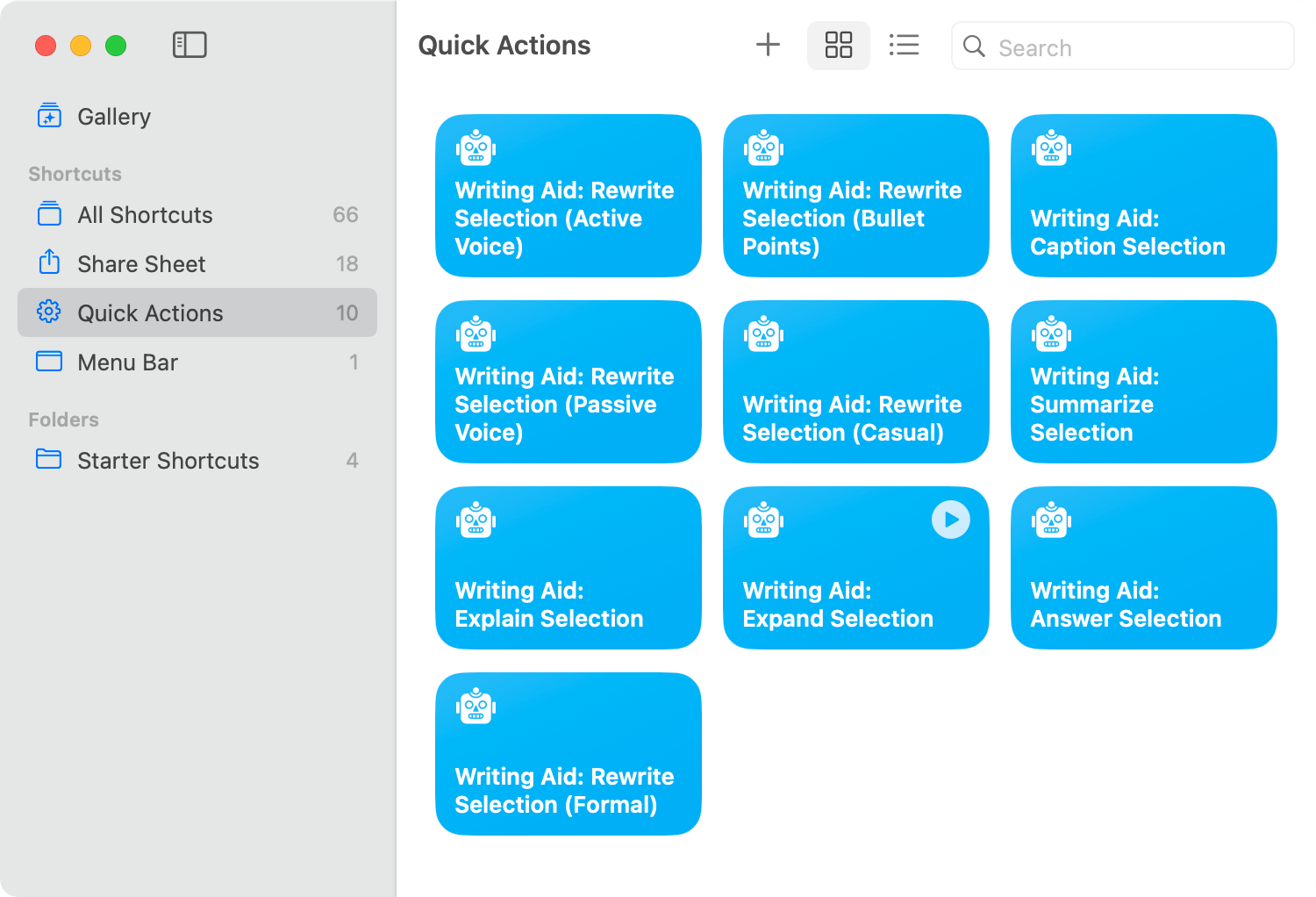Image resolution: width=1316 pixels, height=897 pixels.
Task: Click the Menu Bar window icon
Action: pyautogui.click(x=49, y=362)
